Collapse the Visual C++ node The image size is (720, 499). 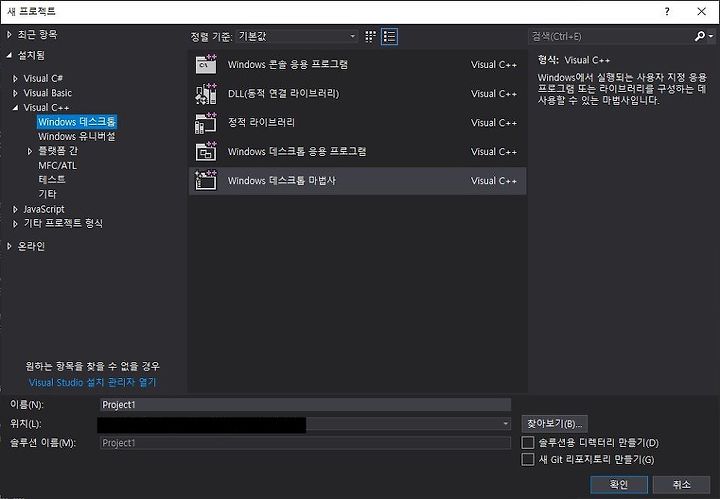(15, 107)
